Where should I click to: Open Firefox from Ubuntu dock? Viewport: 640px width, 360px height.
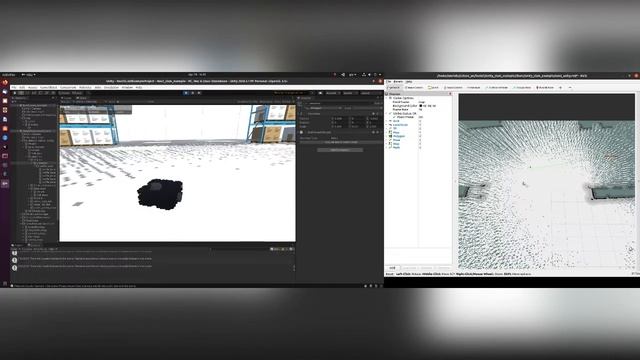(4, 82)
